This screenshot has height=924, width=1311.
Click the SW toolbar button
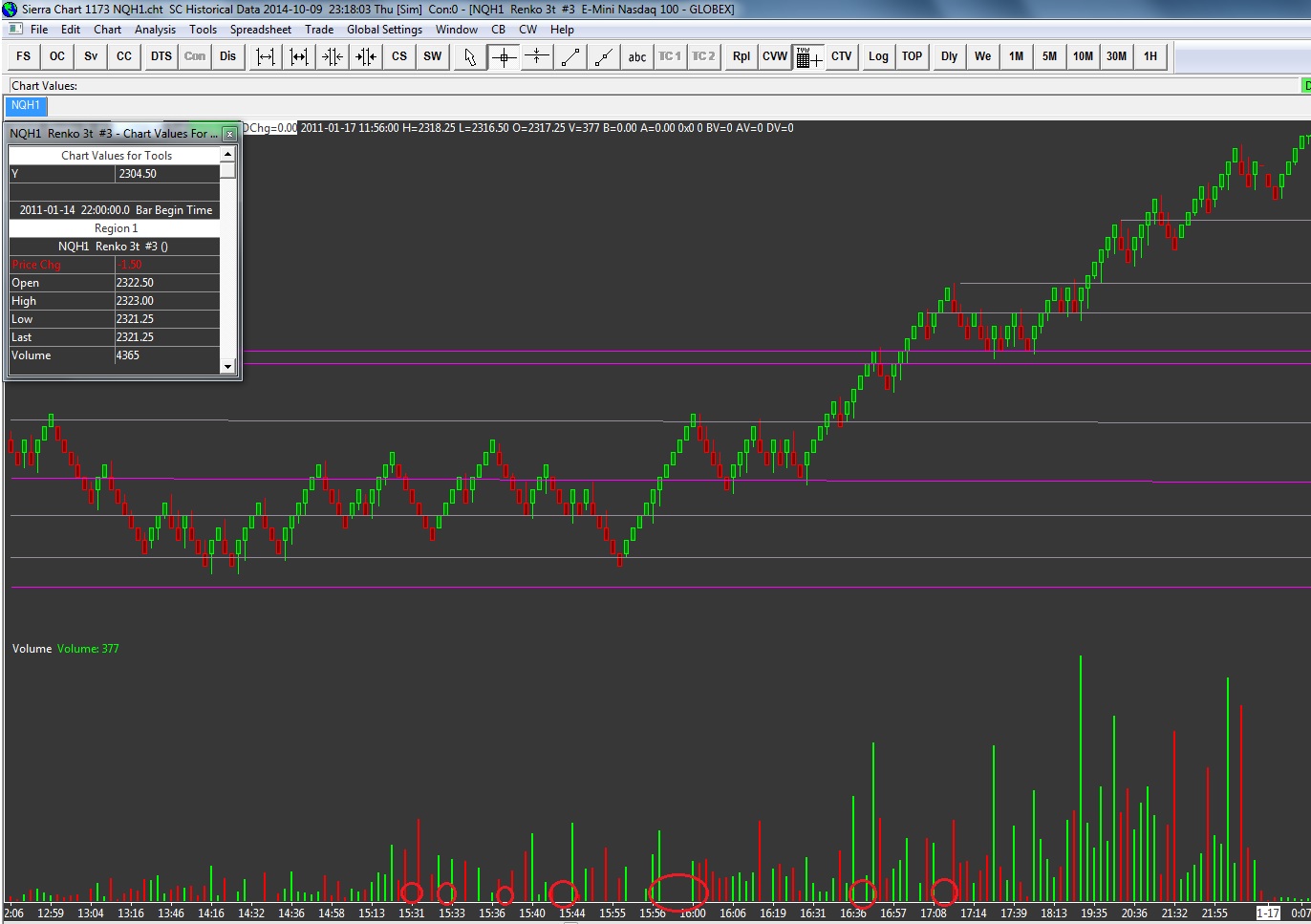pyautogui.click(x=433, y=56)
